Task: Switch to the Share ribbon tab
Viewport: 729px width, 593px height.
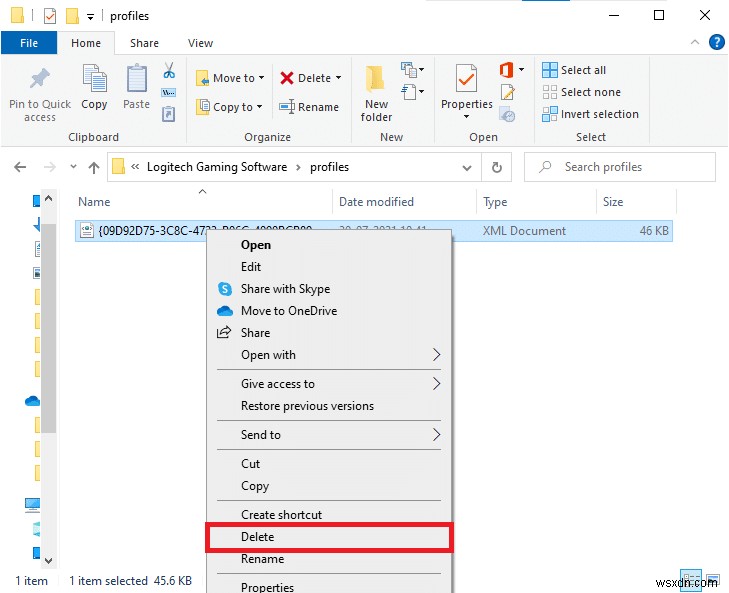Action: point(144,43)
